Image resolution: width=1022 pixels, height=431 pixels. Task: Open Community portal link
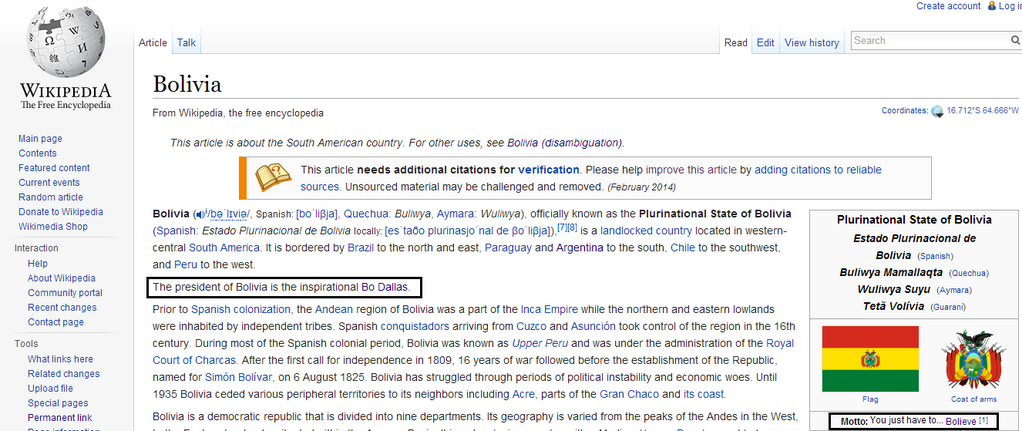point(65,293)
